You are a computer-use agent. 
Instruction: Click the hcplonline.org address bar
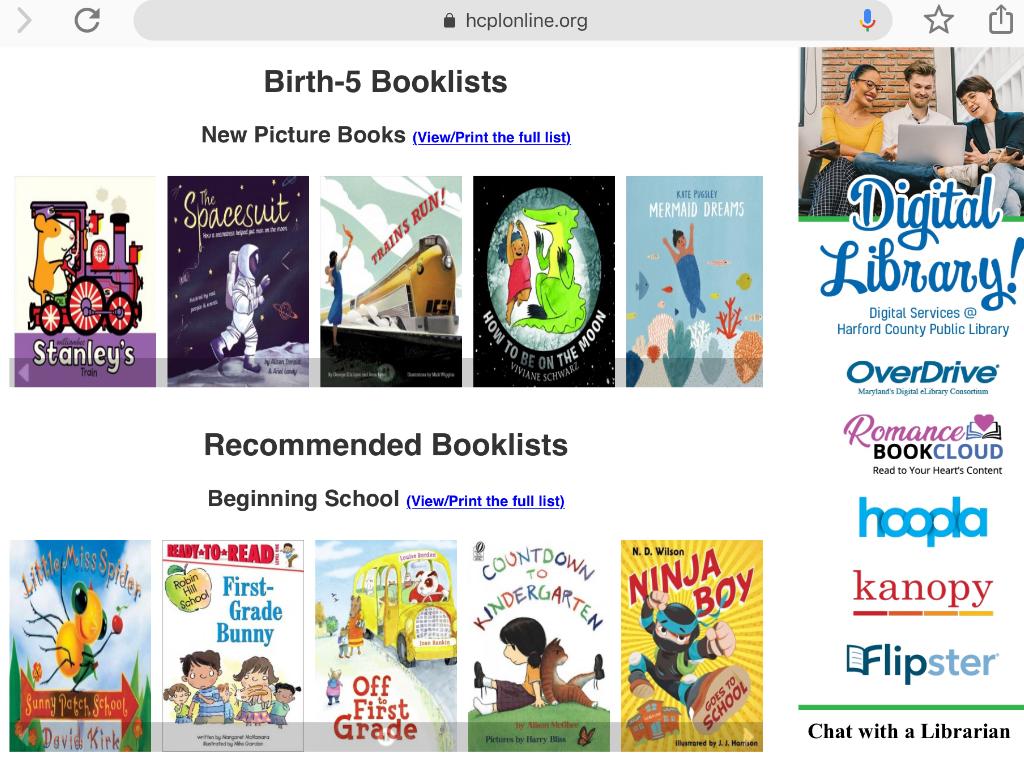click(x=515, y=20)
